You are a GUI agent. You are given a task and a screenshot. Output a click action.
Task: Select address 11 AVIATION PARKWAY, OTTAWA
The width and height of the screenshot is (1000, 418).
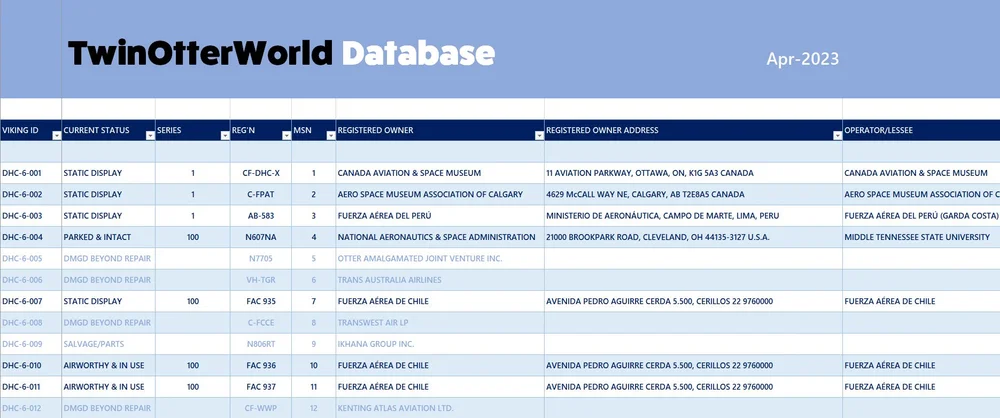pos(693,173)
